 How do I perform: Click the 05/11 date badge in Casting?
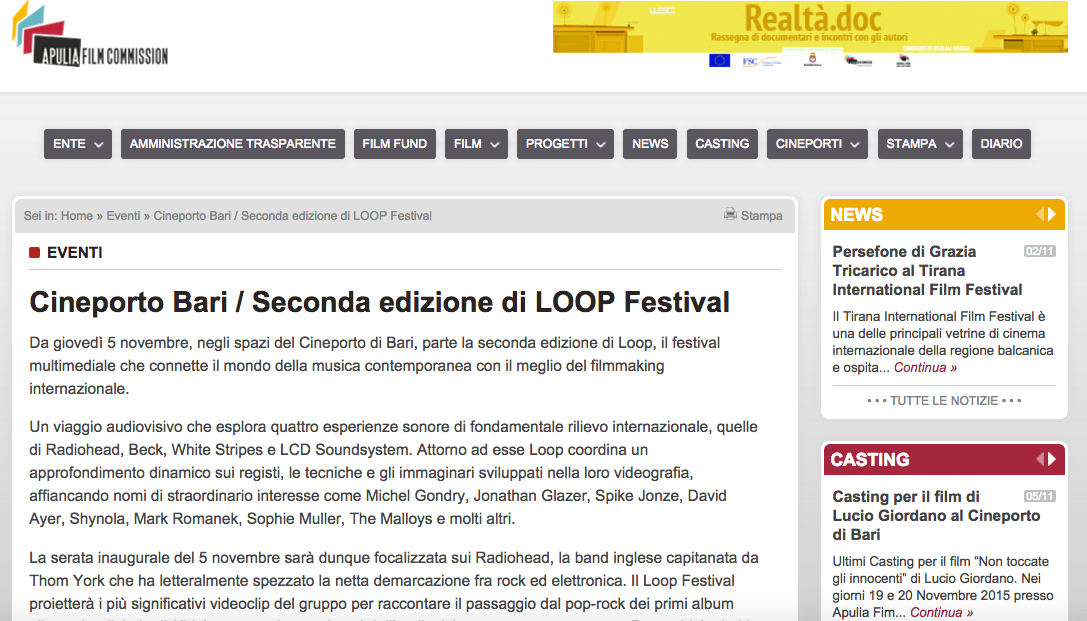pyautogui.click(x=1040, y=496)
